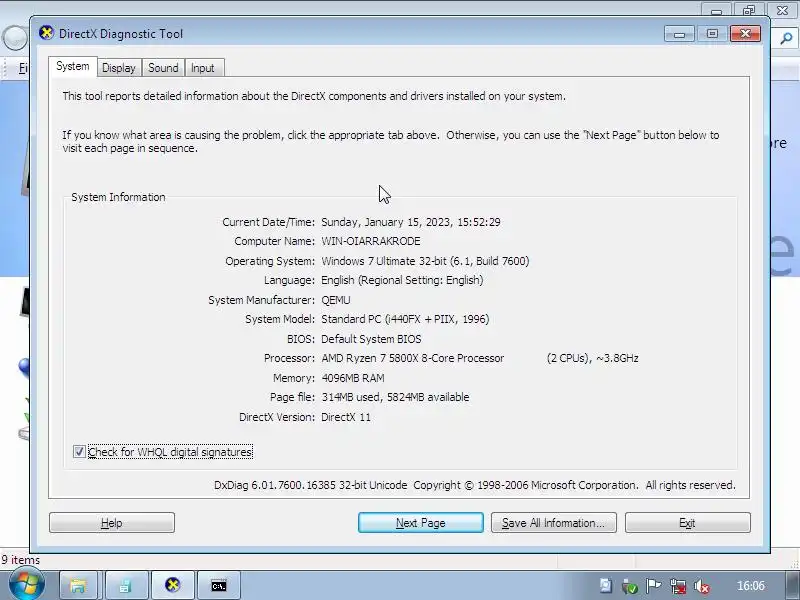Screen dimensions: 800x600
Task: Click the DirectX 11 version value
Action: [x=346, y=417]
